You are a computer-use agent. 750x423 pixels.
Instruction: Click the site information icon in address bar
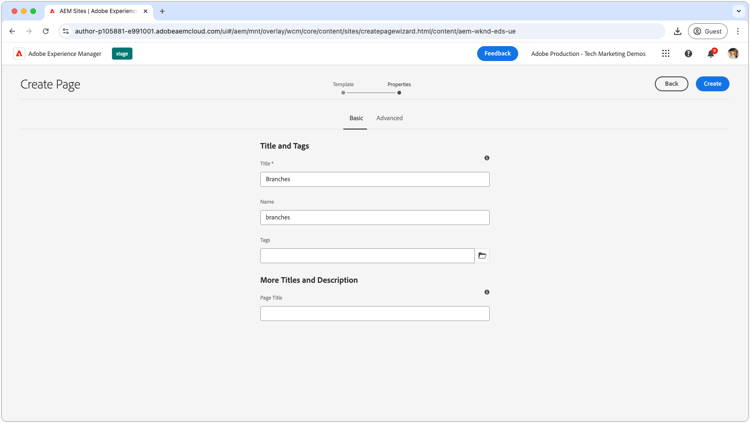[x=66, y=31]
